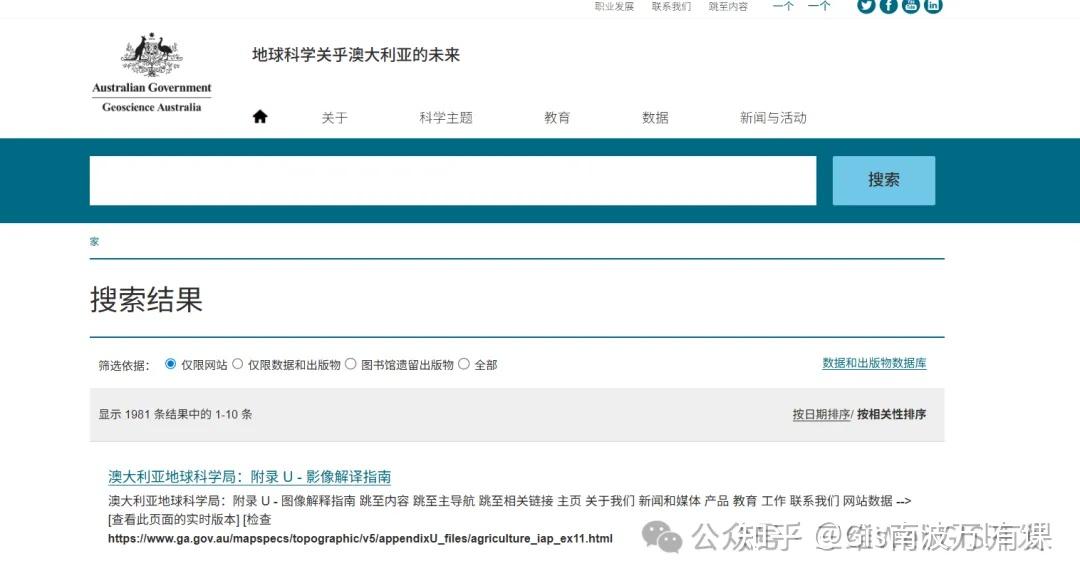
Task: Click the 职业发展 link at the very top
Action: (613, 6)
